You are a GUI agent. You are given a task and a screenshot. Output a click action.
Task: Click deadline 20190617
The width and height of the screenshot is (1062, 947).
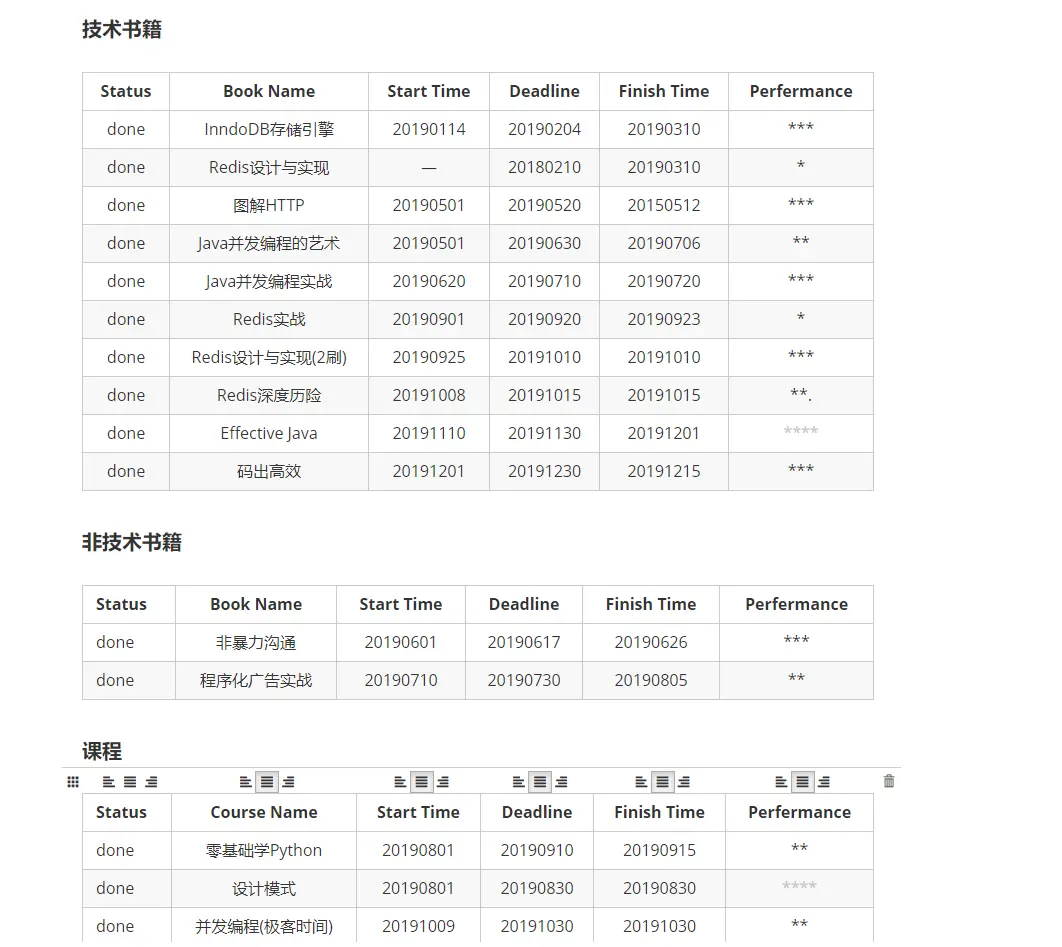coord(524,642)
